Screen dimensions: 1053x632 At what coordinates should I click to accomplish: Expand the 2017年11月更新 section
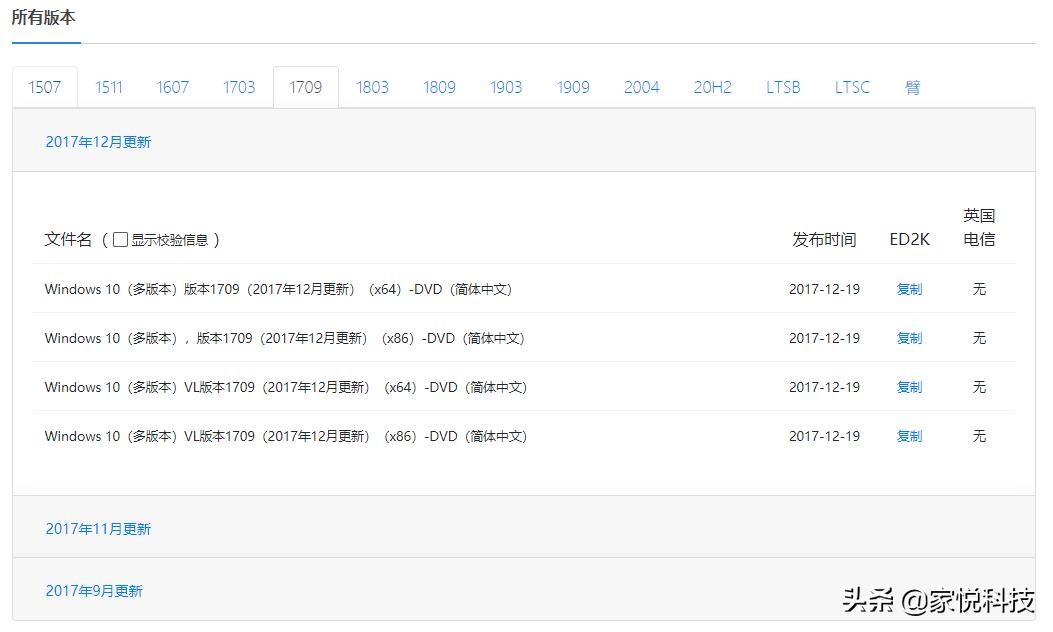click(98, 529)
